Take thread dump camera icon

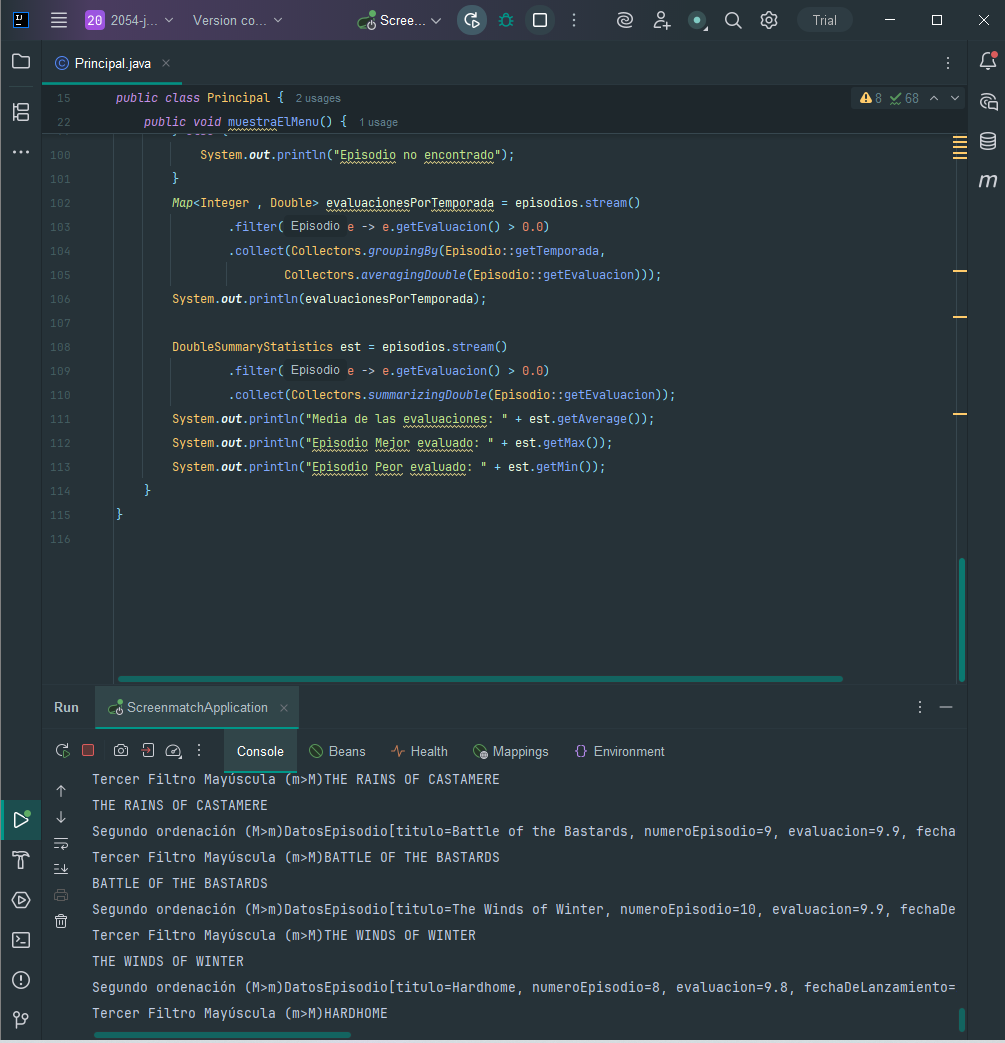click(x=120, y=750)
